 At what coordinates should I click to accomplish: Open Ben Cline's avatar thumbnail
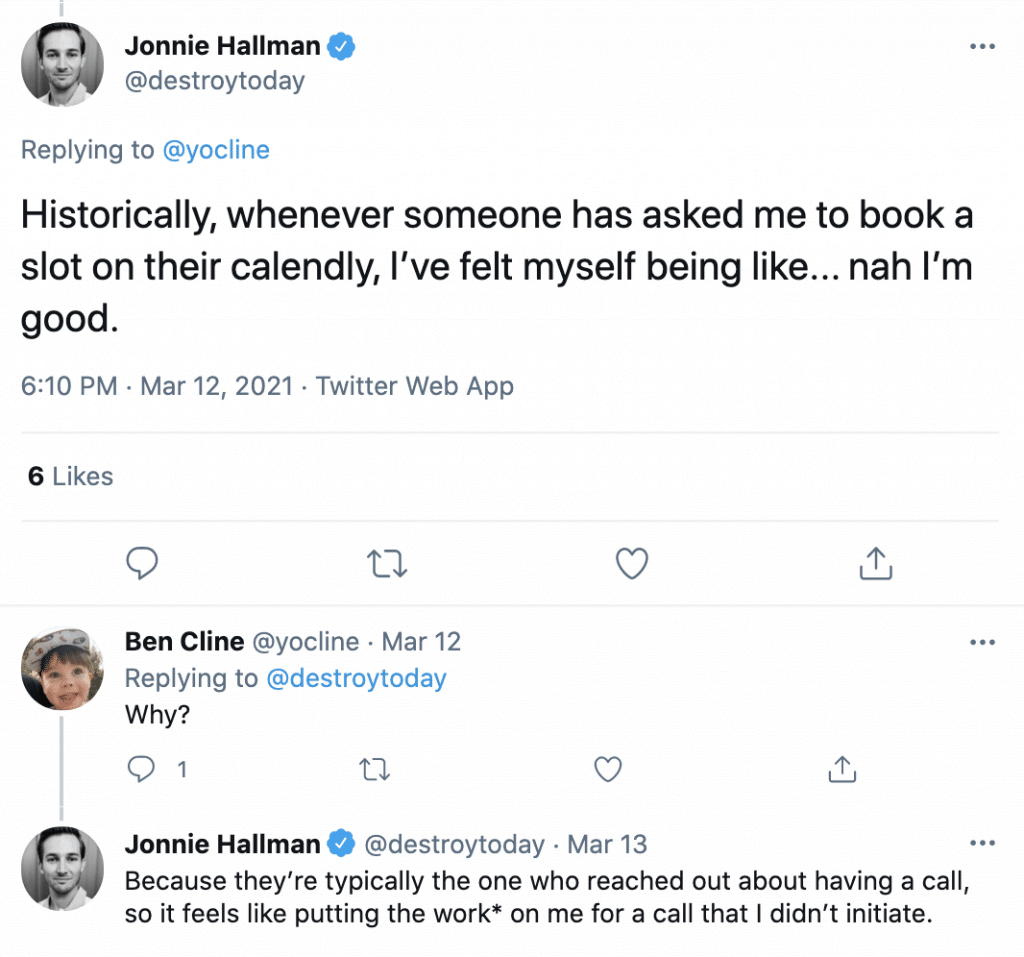[x=63, y=668]
